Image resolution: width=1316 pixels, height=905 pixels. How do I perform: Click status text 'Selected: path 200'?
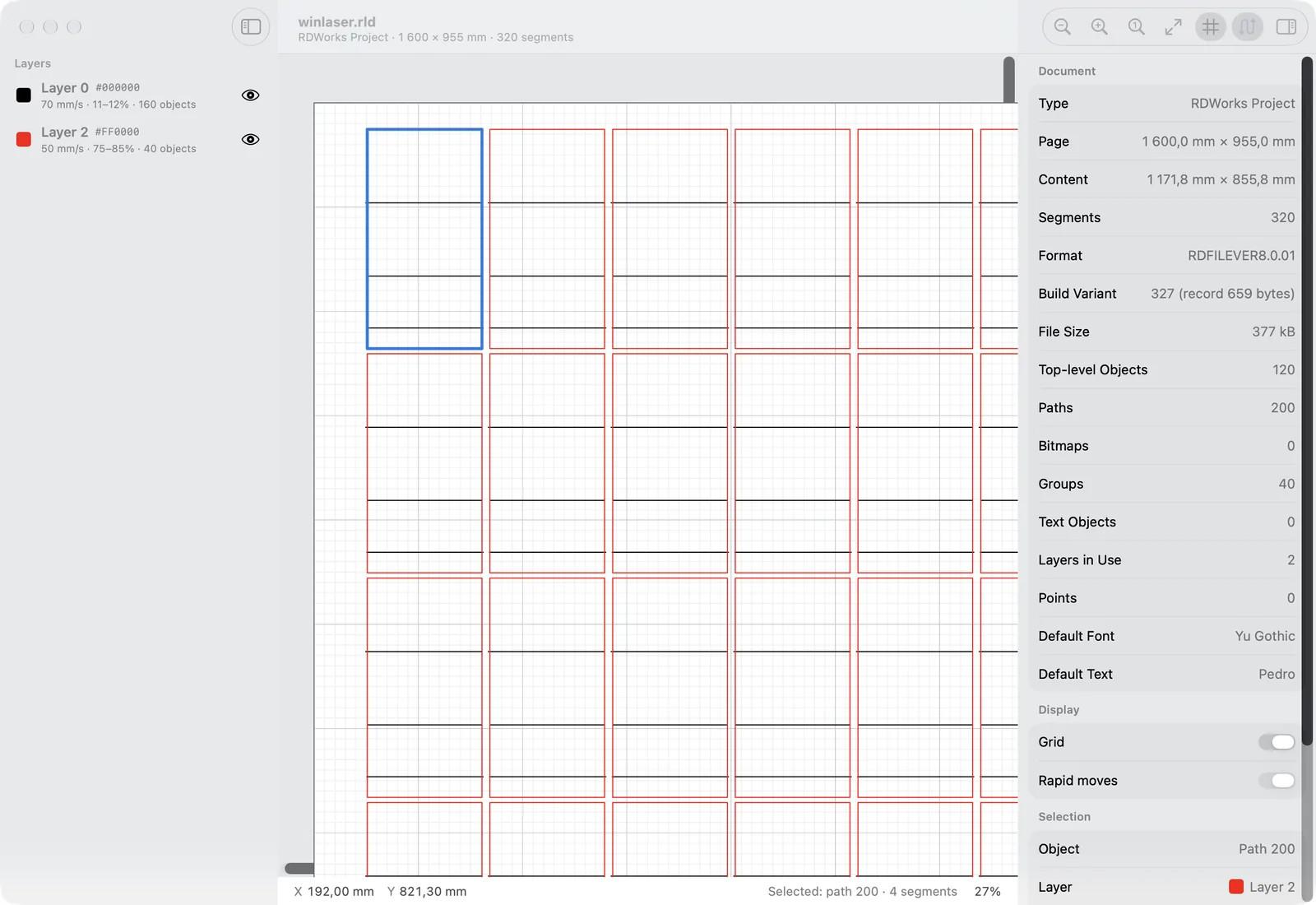(x=822, y=892)
